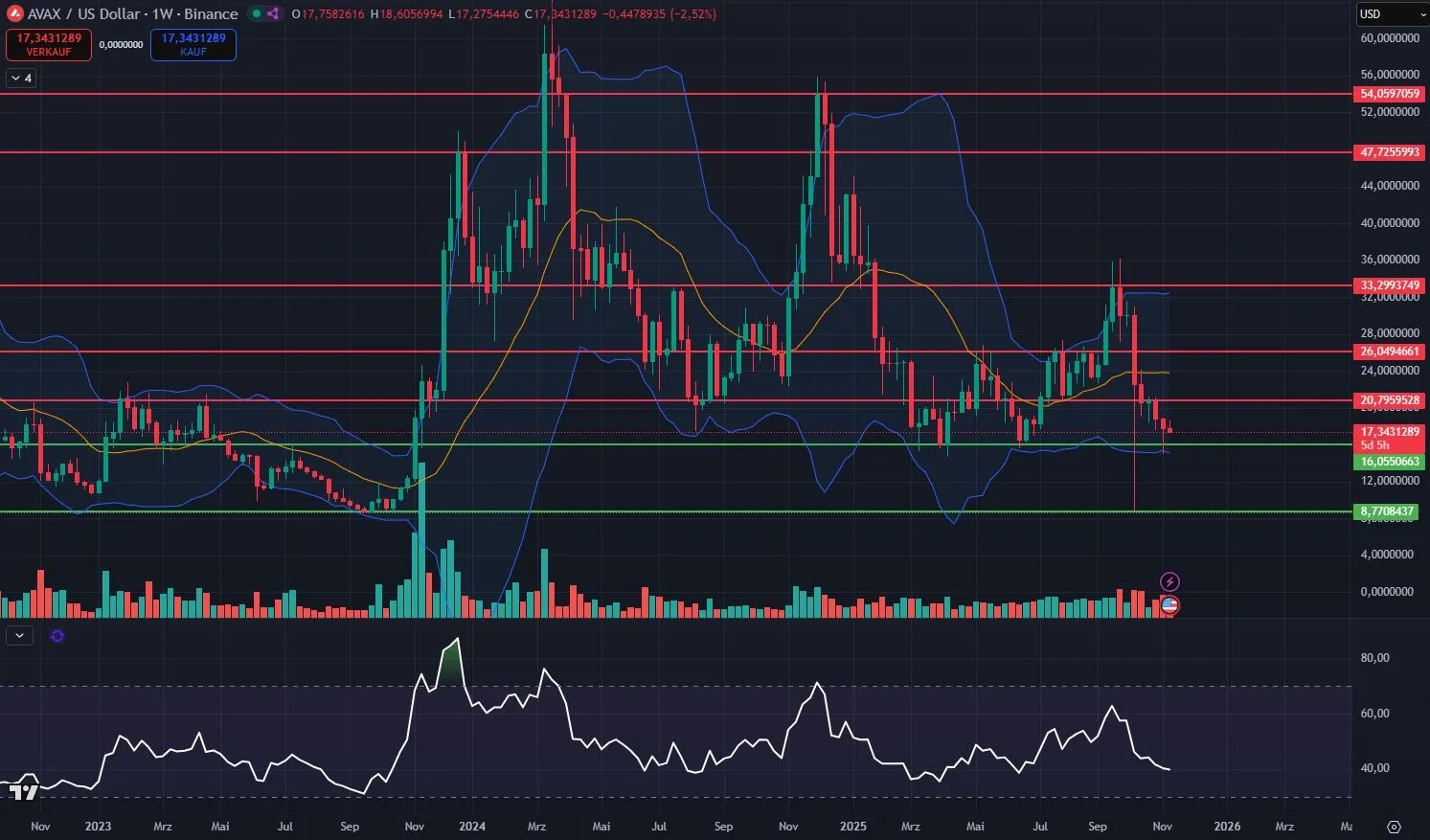
Task: Click the lightning bolt instant-trading icon on chart
Action: coord(1169,581)
